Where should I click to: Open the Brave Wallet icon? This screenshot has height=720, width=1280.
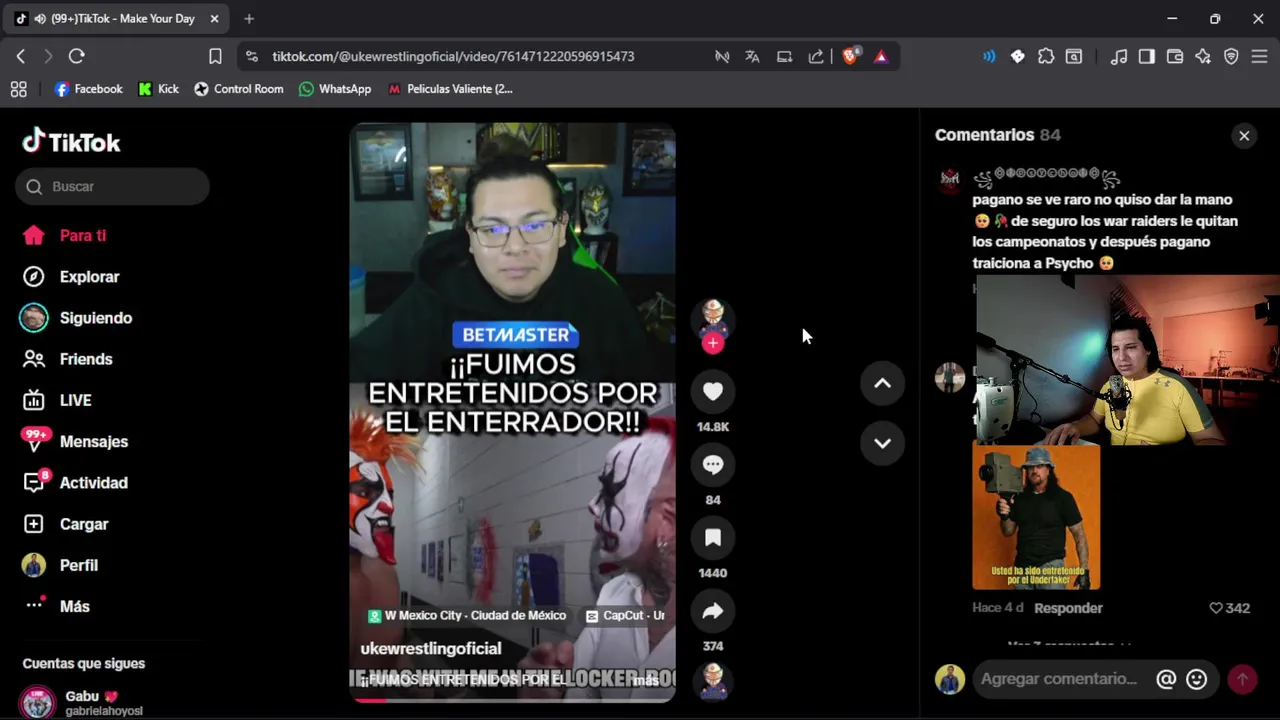coord(1175,56)
